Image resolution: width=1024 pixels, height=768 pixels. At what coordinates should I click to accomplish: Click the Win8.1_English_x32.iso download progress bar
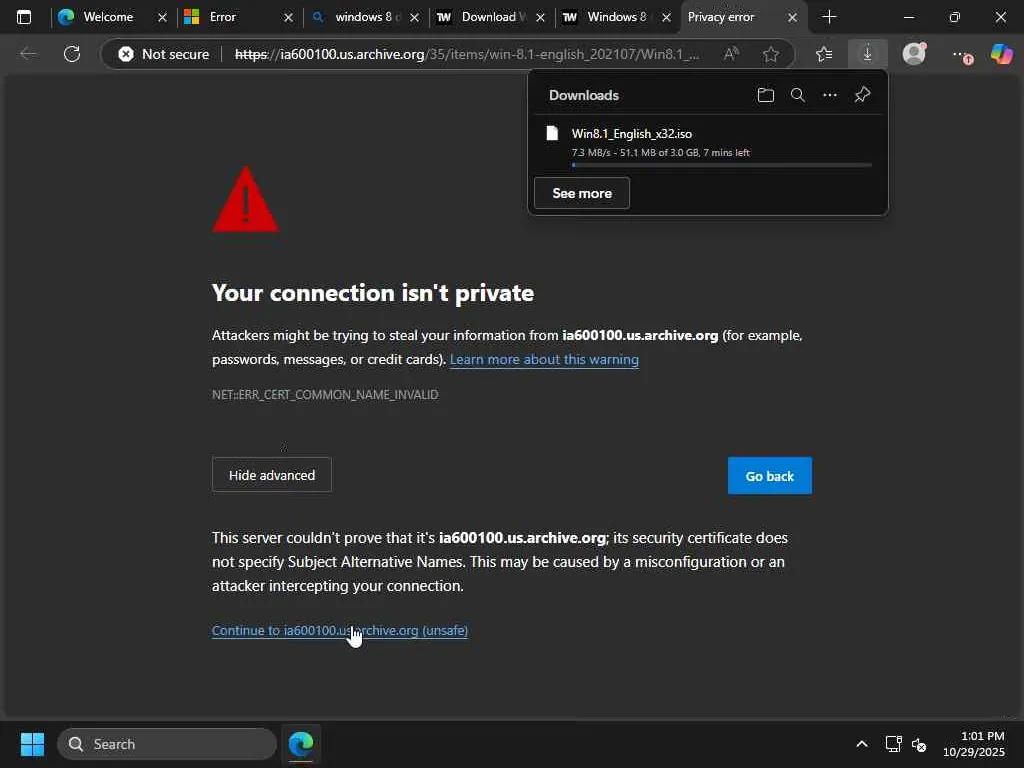point(721,165)
